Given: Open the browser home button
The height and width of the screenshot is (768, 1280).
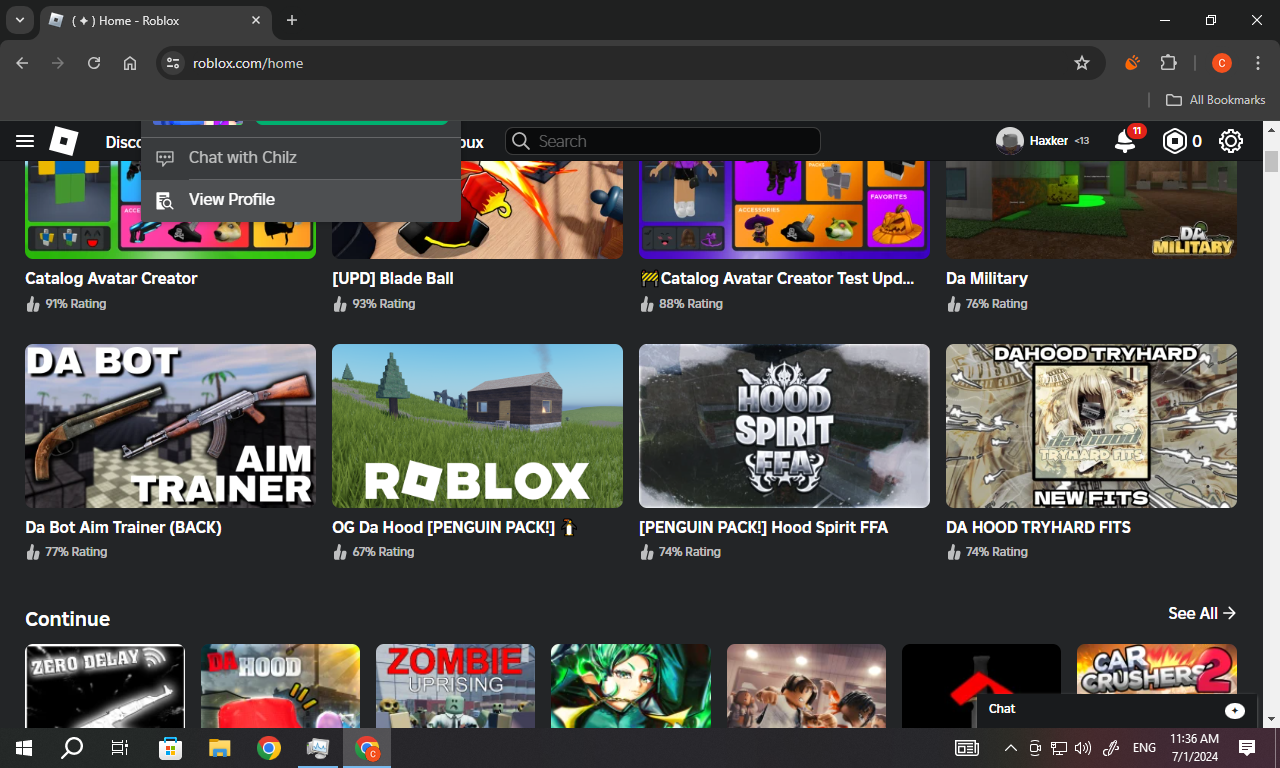Looking at the screenshot, I should click(130, 63).
